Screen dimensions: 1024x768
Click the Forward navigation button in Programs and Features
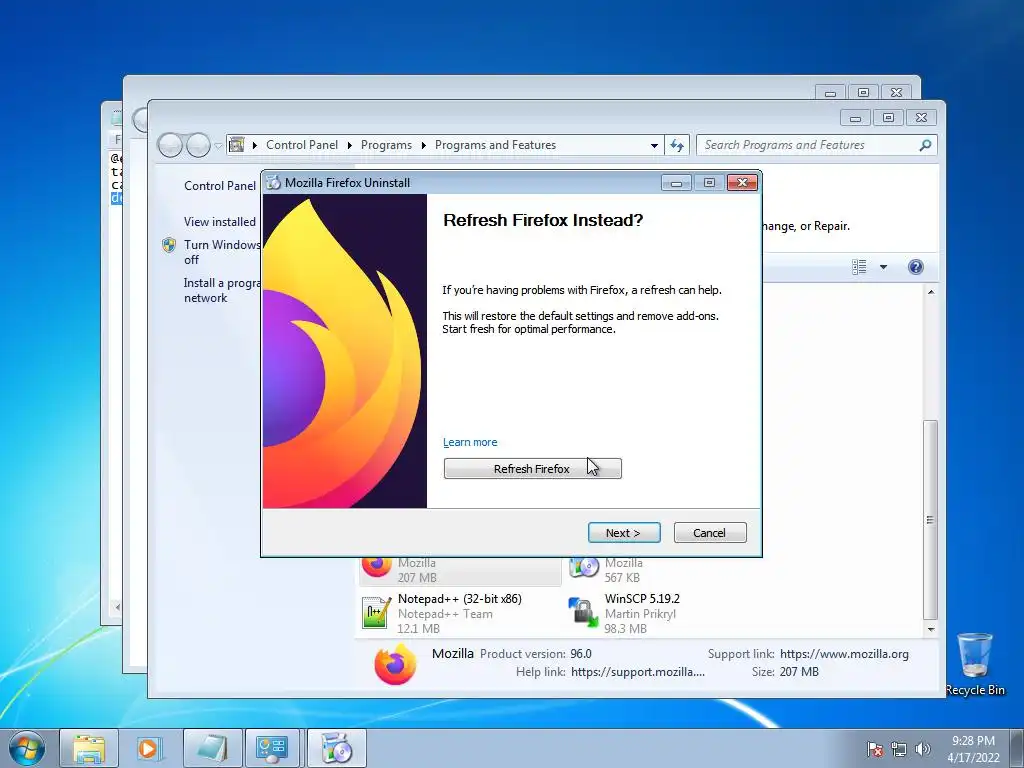click(x=198, y=145)
